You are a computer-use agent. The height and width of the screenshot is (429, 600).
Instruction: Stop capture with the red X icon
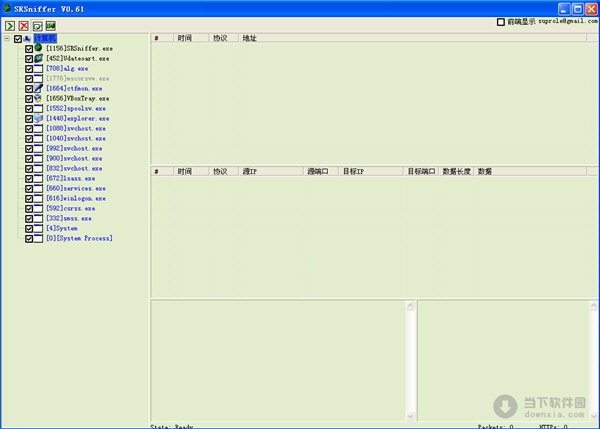tap(24, 26)
